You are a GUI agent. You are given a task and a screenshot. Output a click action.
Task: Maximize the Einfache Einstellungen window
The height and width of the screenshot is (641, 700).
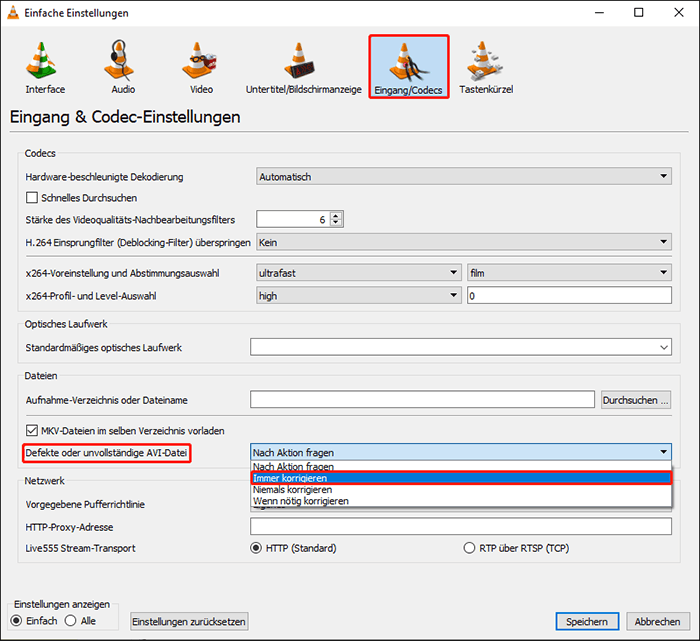(639, 12)
